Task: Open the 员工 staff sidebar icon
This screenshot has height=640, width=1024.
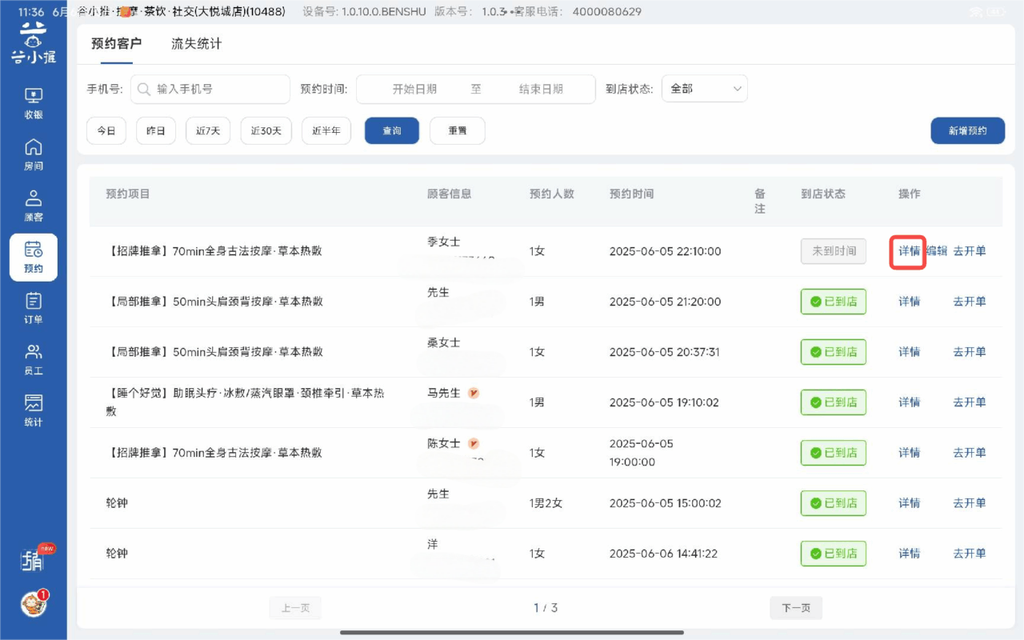Action: pyautogui.click(x=33, y=360)
